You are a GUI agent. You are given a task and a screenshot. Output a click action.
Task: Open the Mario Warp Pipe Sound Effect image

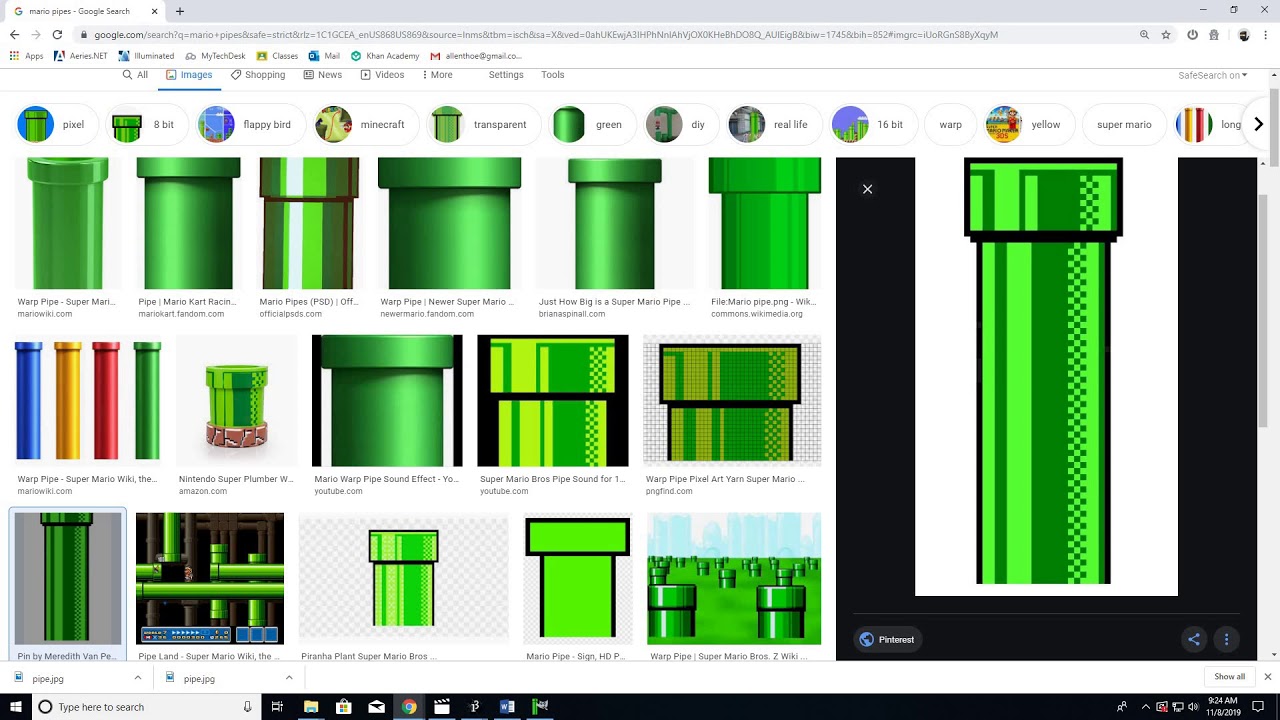387,401
